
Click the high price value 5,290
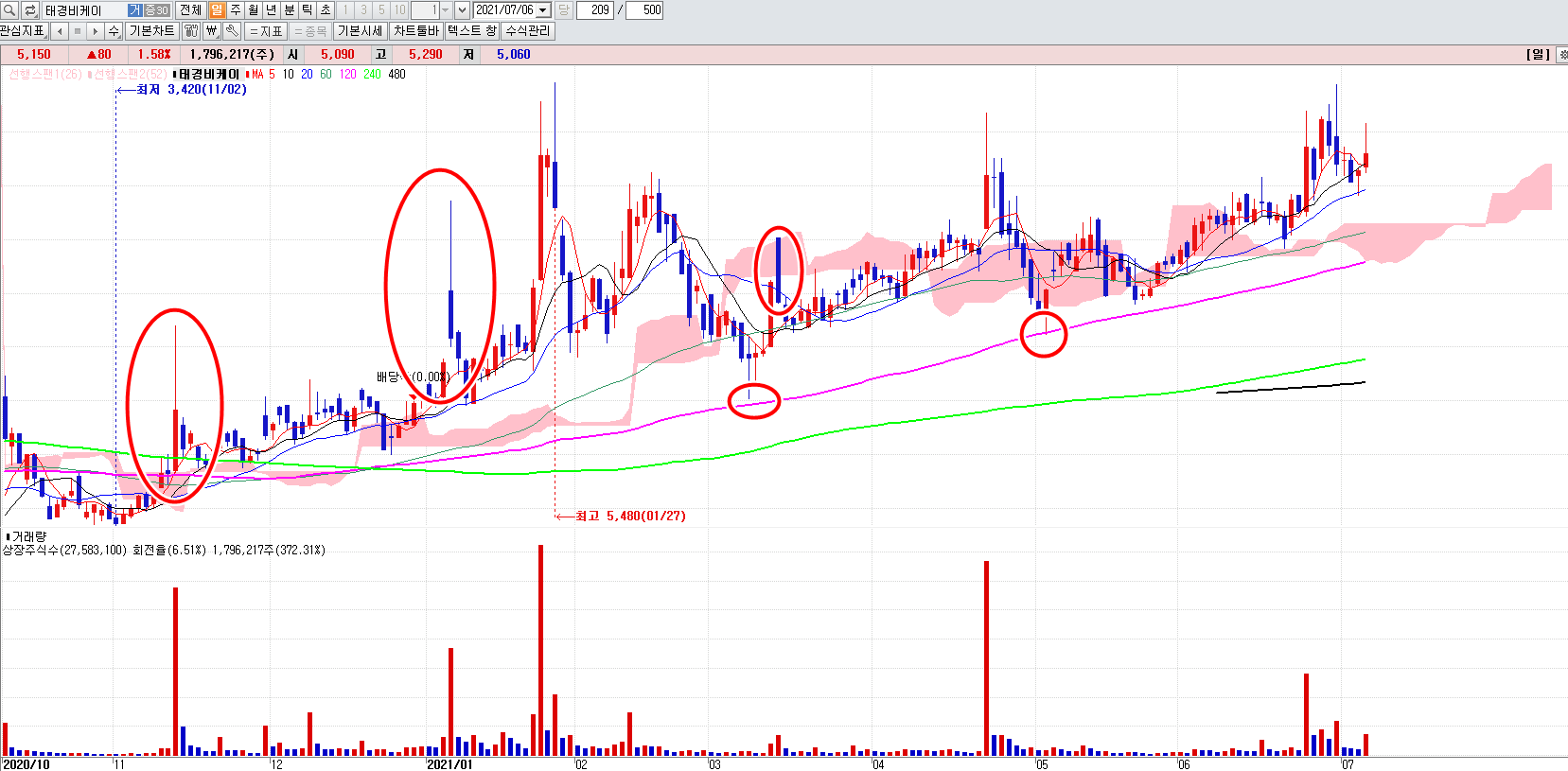(426, 55)
